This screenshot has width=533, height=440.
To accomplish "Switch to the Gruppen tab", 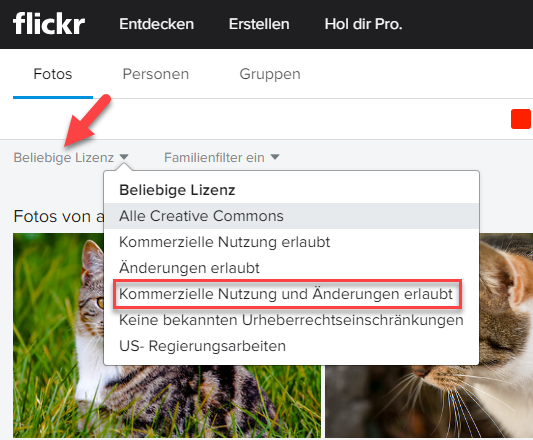I will pos(270,74).
